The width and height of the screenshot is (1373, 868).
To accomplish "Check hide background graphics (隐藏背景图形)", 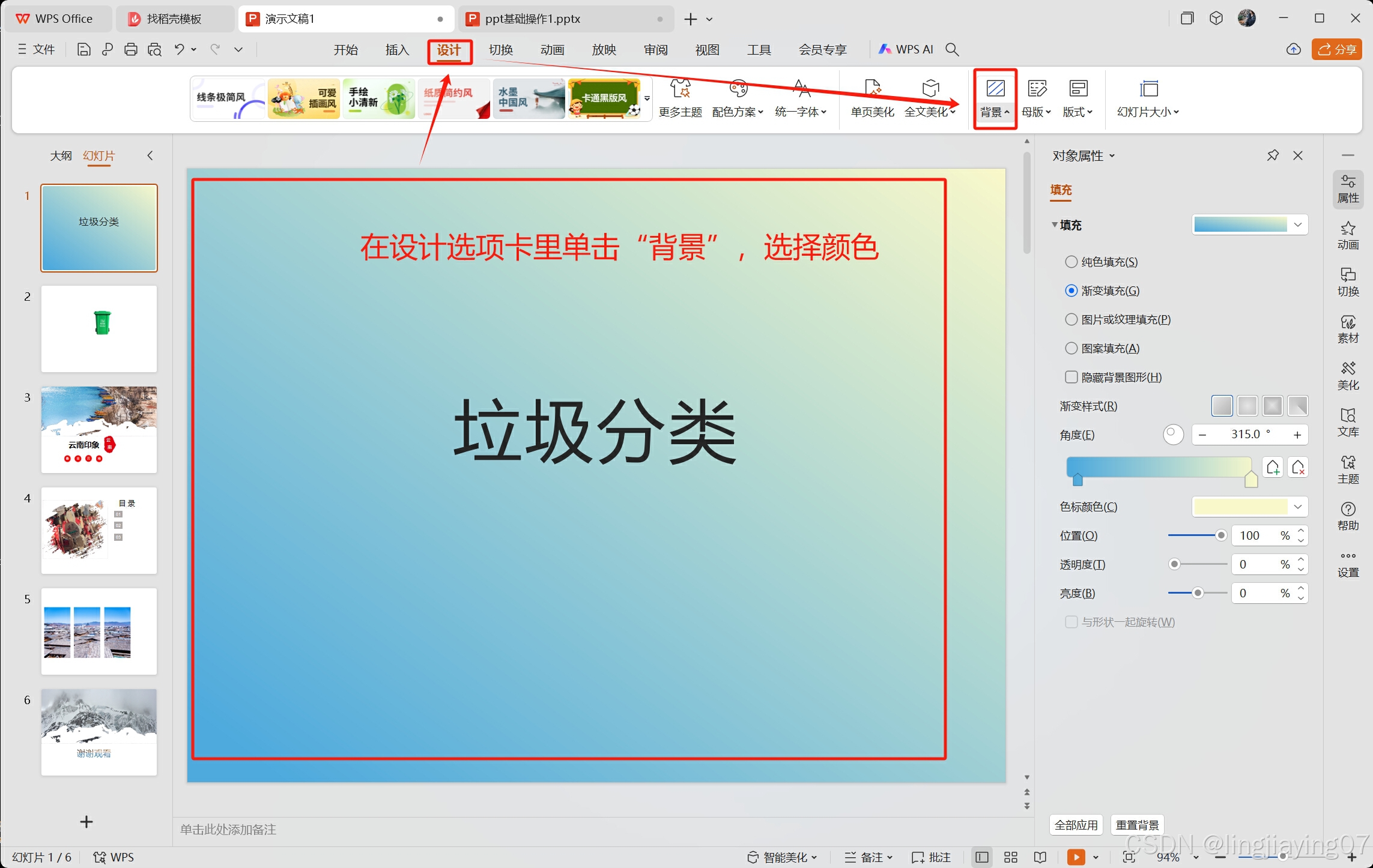I will 1071,377.
